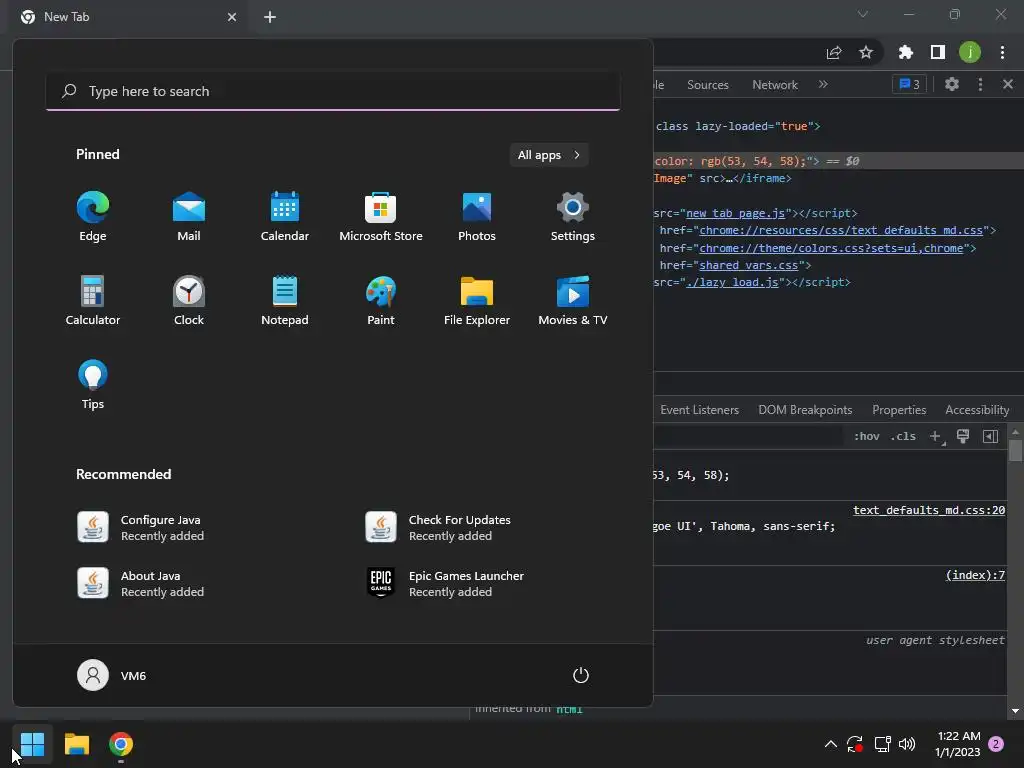This screenshot has height=768, width=1024.
Task: Open File Explorer from pinned apps
Action: pyautogui.click(x=477, y=301)
